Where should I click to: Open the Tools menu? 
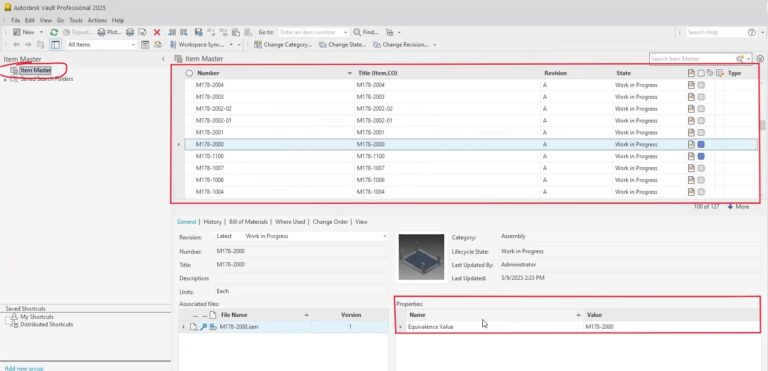pos(76,21)
